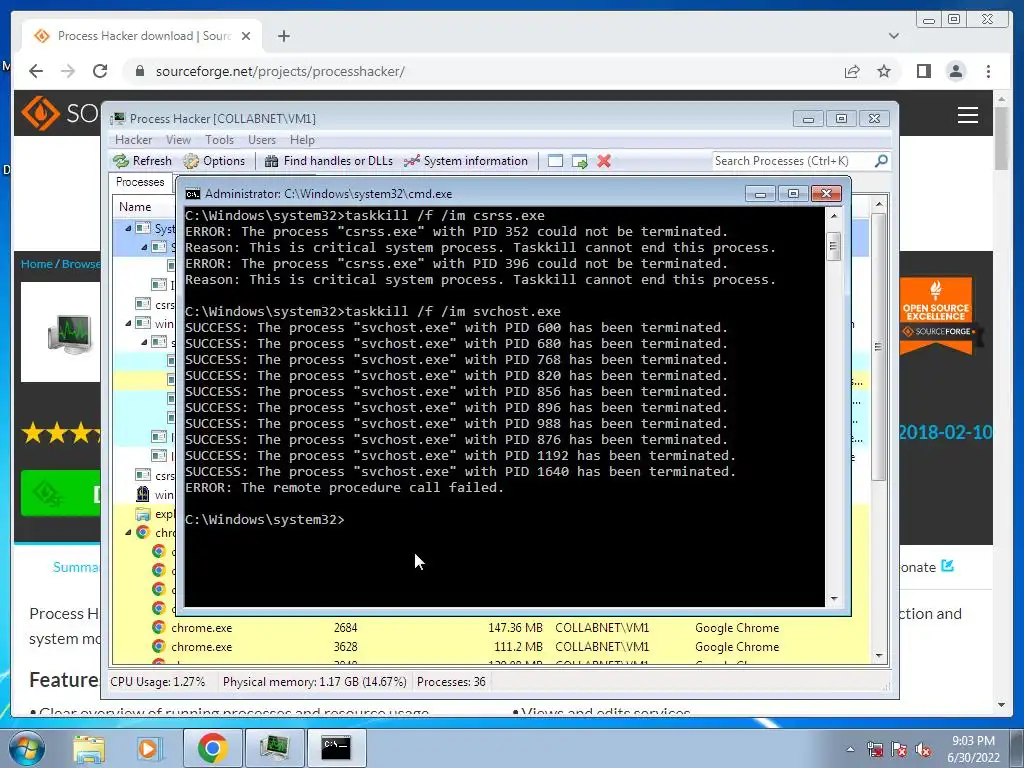Click the Refresh toolbar button in Process Hacker

pyautogui.click(x=142, y=161)
